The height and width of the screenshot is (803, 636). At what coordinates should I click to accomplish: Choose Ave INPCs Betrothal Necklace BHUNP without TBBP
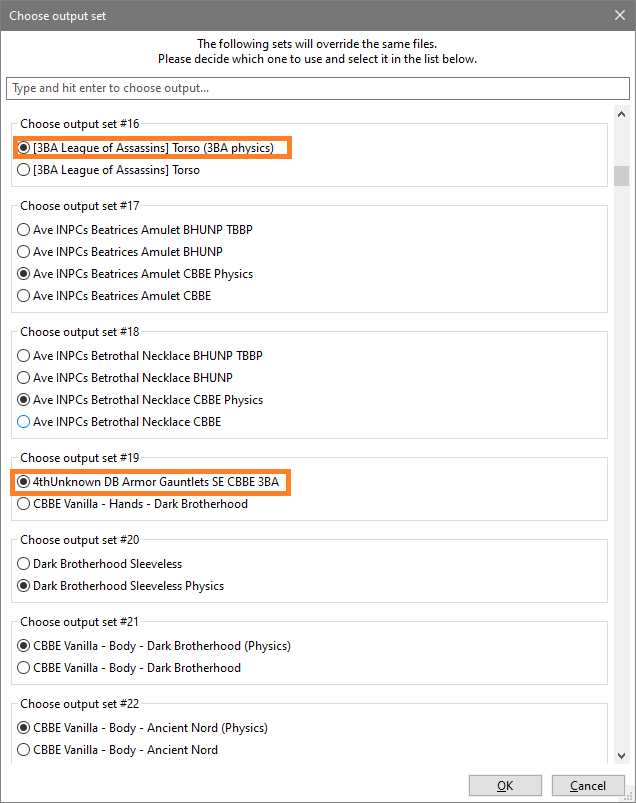[125, 378]
